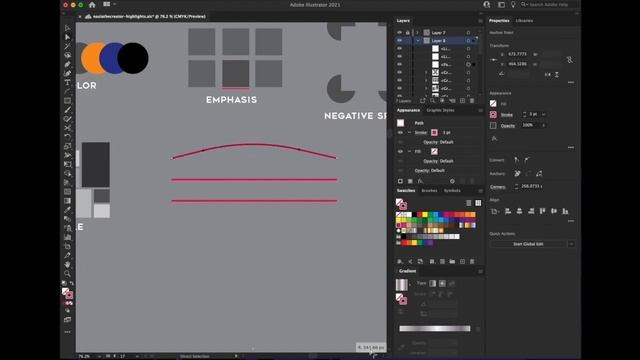Expand Fill attributes in Appearance panel
640x360 pixels.
(x=409, y=151)
